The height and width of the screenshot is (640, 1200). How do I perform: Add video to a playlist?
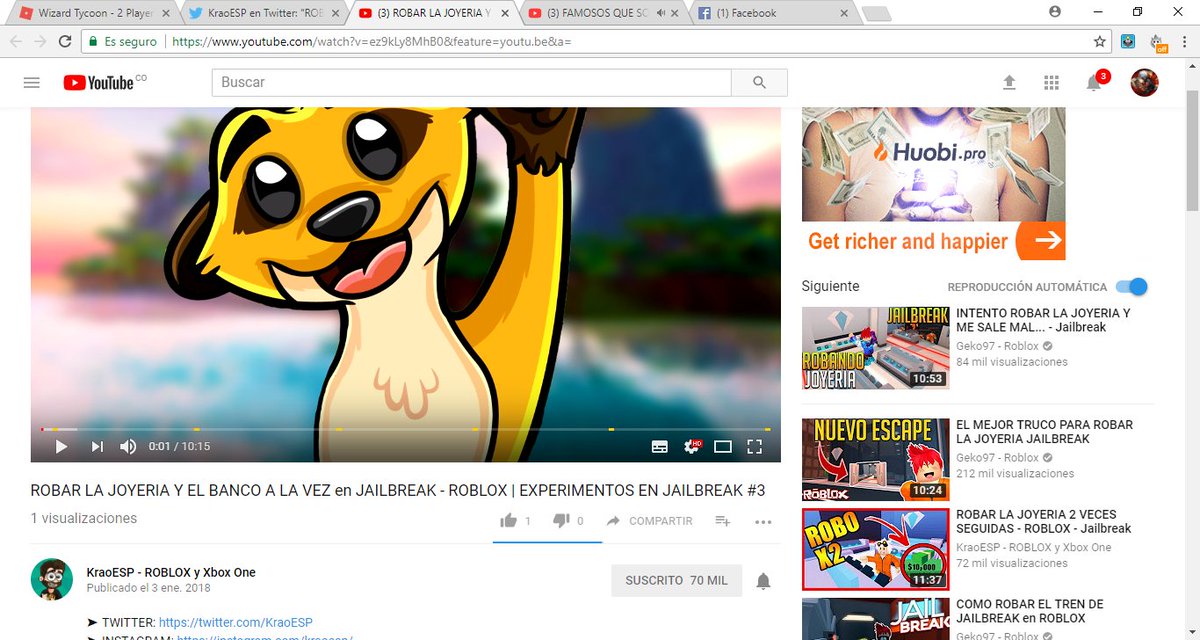pos(723,521)
